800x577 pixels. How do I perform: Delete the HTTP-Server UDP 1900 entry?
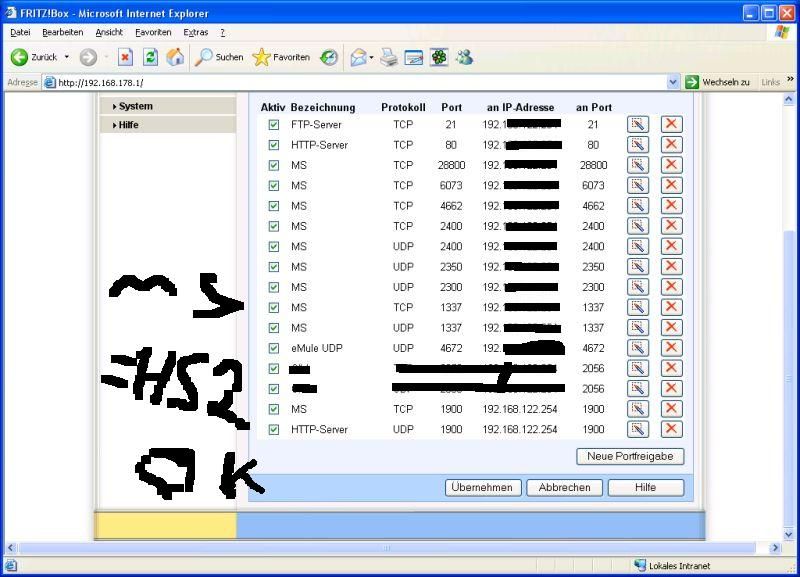[x=671, y=430]
